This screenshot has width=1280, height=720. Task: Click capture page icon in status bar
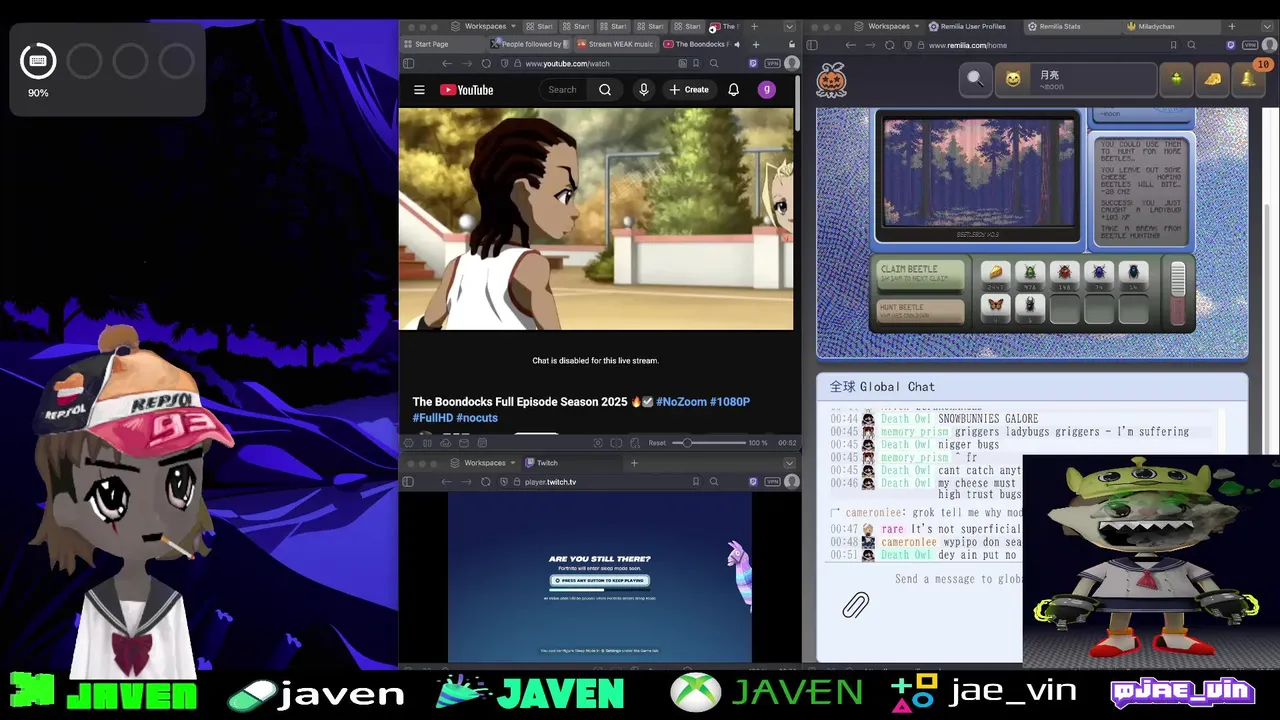[598, 443]
